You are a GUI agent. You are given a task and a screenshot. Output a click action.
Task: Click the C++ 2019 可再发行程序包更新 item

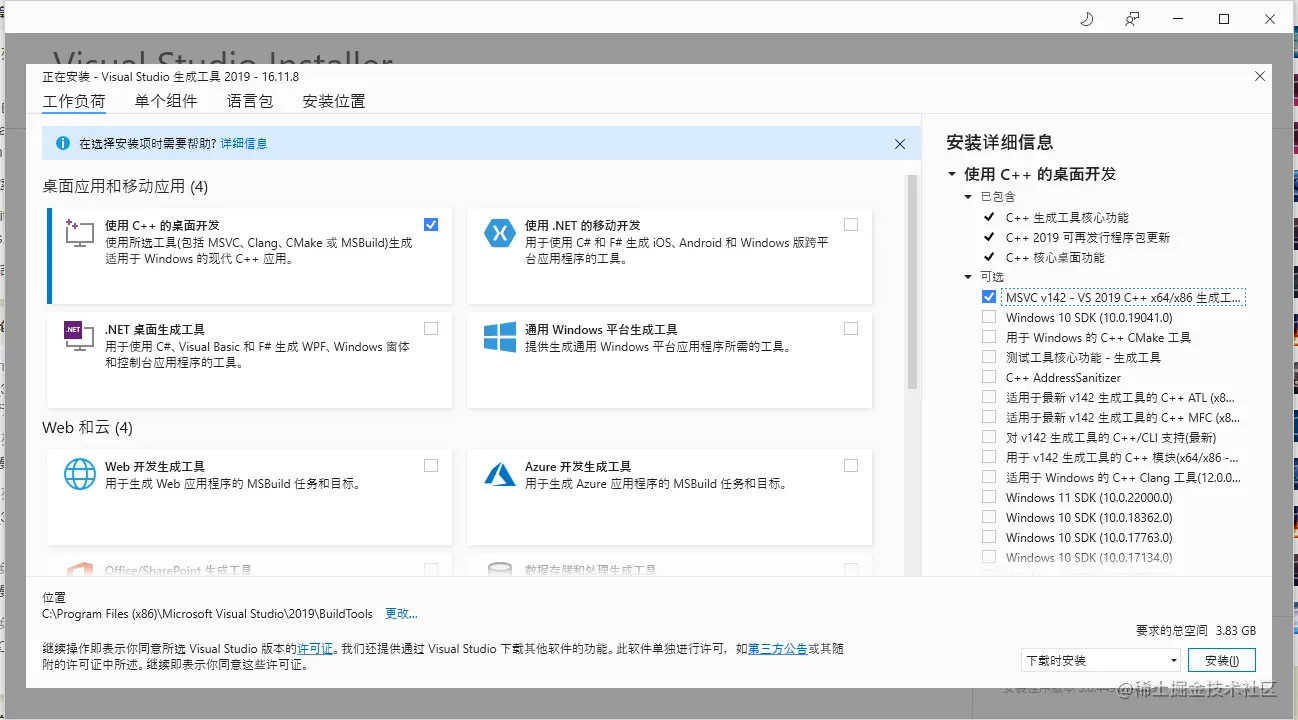(1088, 237)
